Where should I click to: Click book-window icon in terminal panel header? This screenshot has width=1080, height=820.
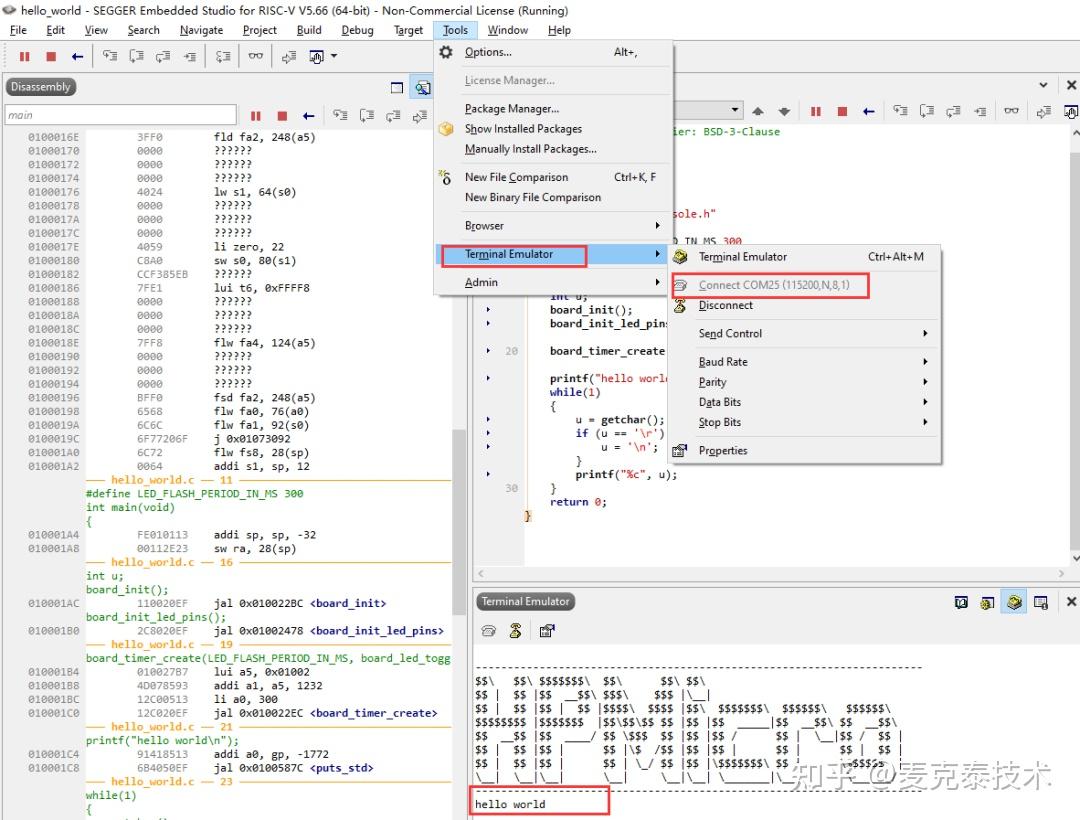tap(962, 603)
